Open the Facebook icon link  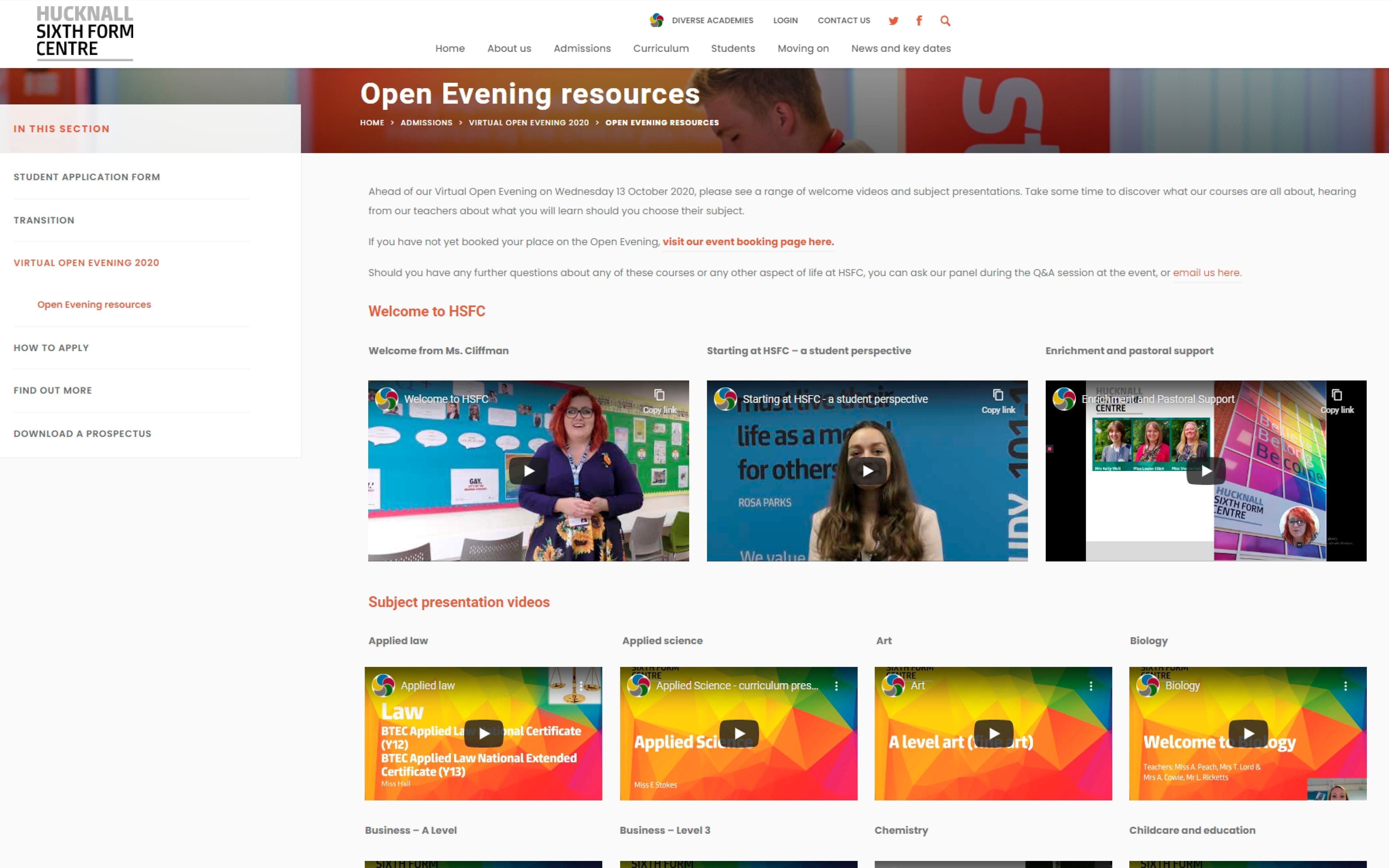(919, 21)
